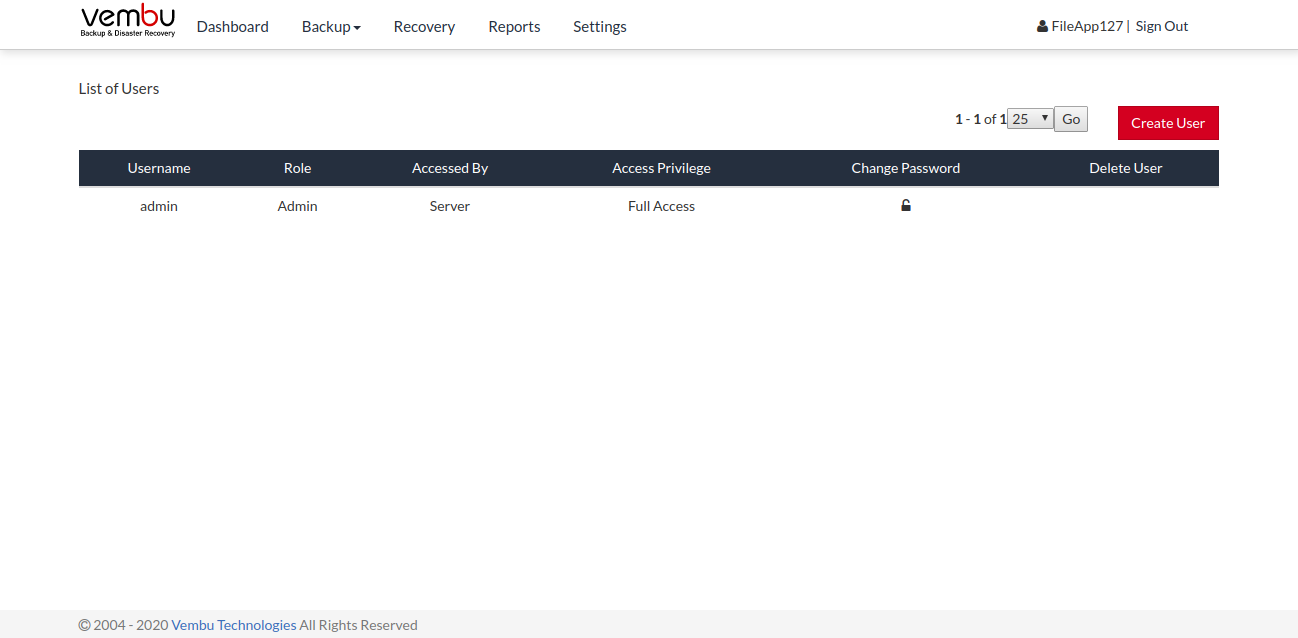Go to the Recovery page
Viewport: 1298px width, 638px height.
(424, 27)
